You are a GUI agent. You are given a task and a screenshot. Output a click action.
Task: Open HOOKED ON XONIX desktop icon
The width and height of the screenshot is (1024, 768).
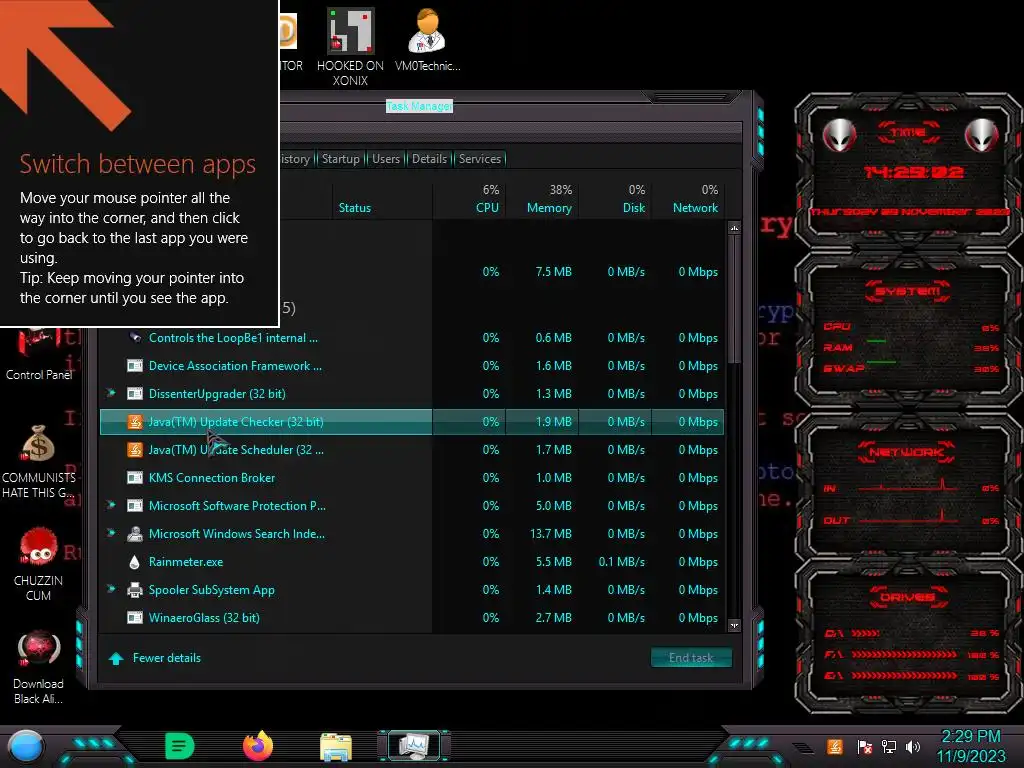(350, 46)
